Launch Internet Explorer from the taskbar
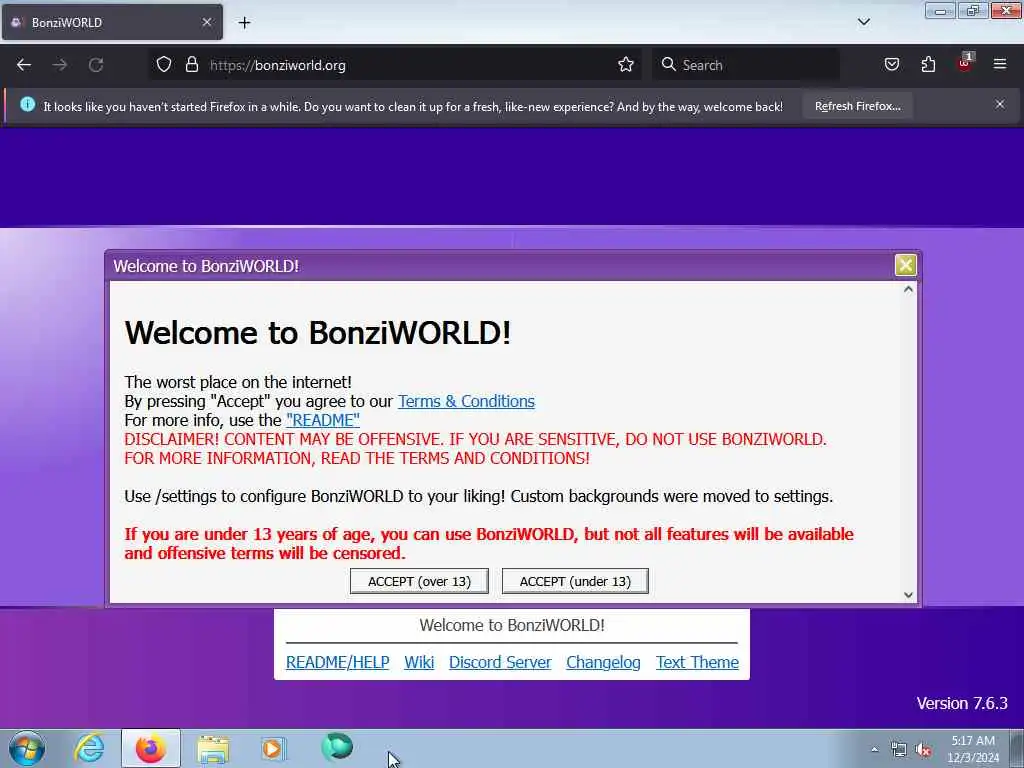1024x768 pixels. 89,748
